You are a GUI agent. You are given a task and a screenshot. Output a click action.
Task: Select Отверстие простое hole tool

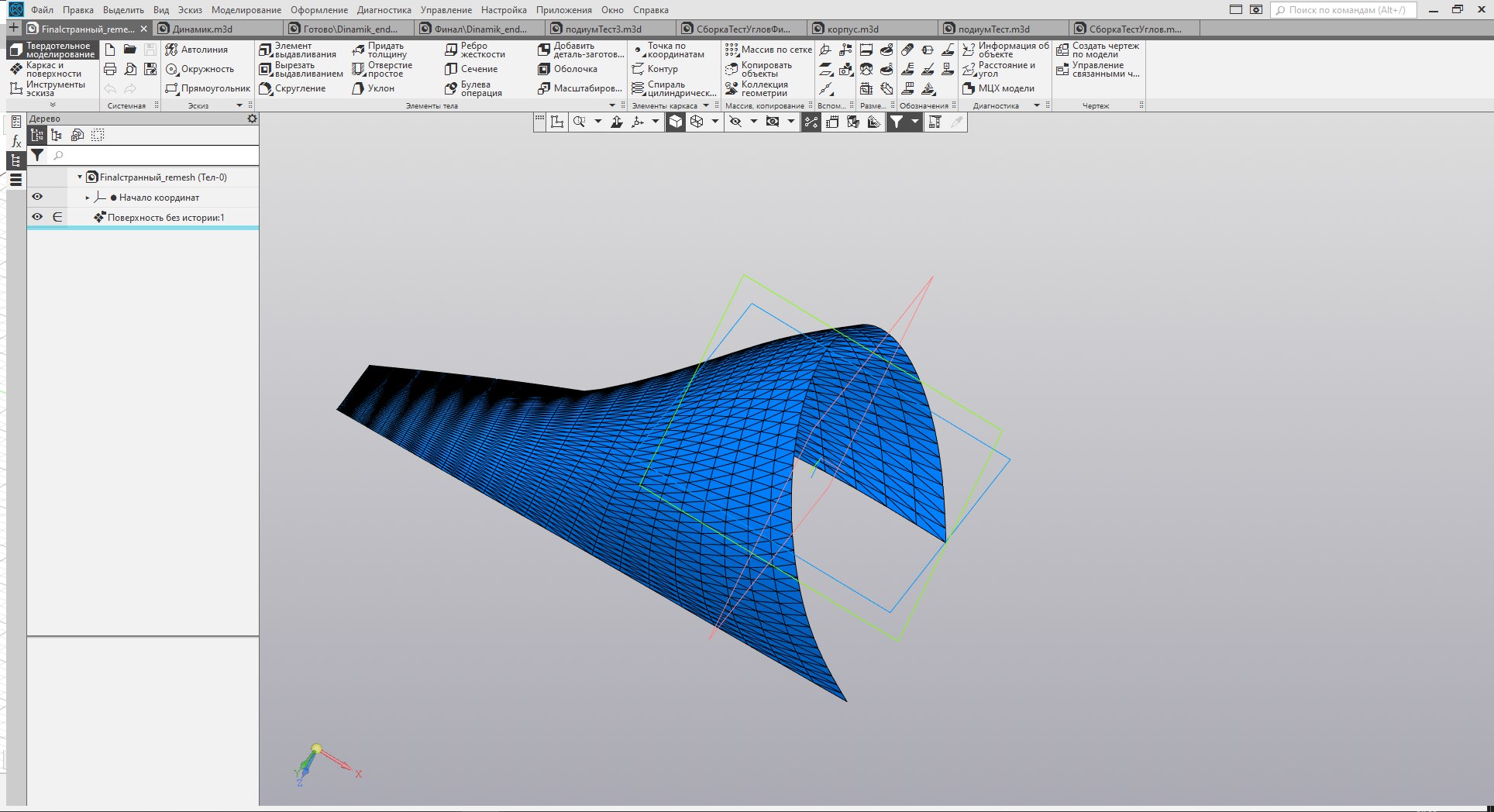coord(382,69)
